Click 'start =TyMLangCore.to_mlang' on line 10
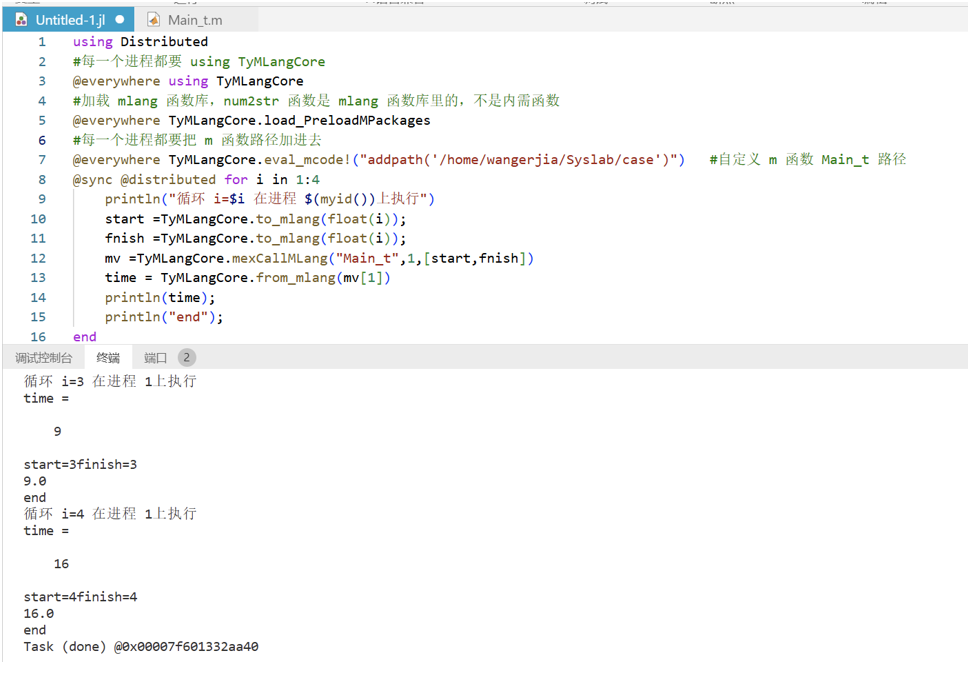 (x=212, y=219)
